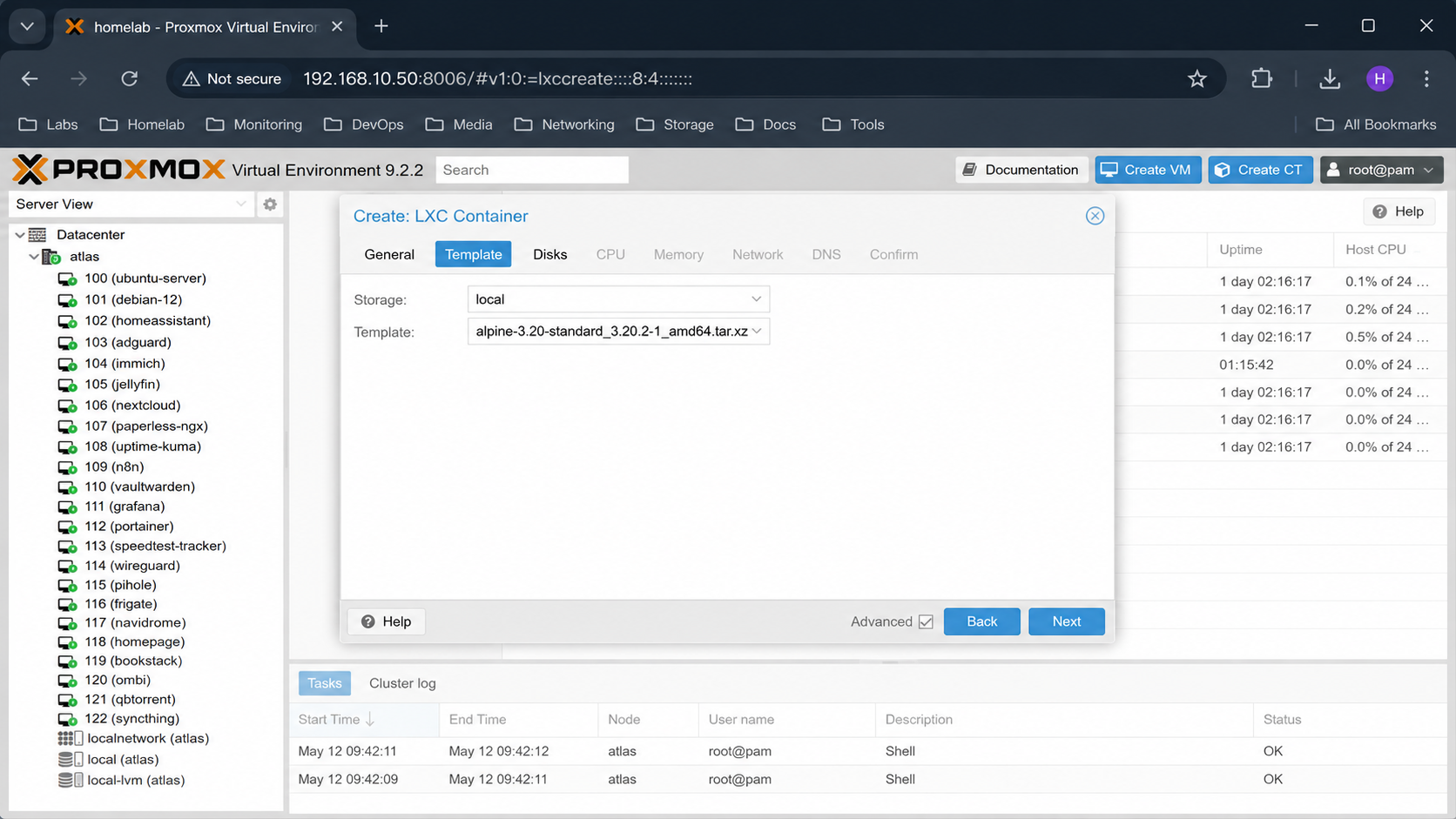Select container icon for 100 (ubuntu-server)
This screenshot has height=819, width=1456.
(x=67, y=279)
